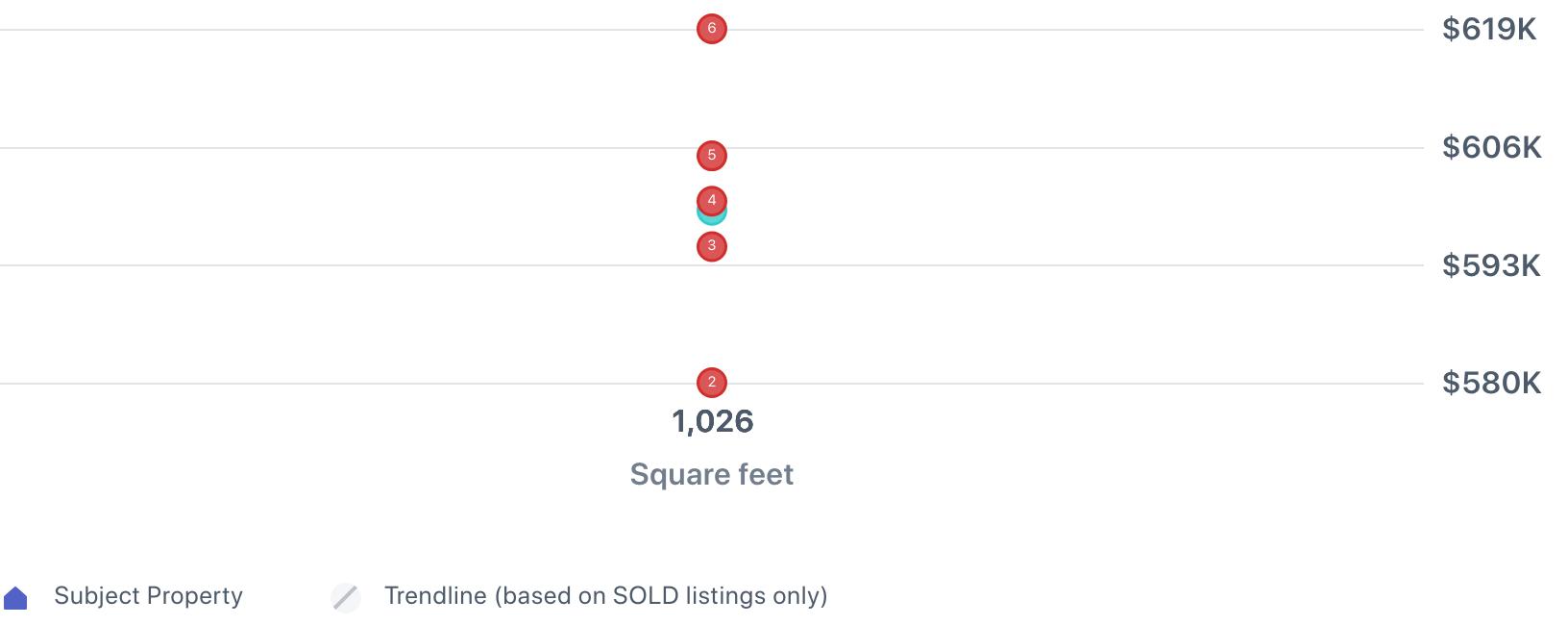Click the $606K price axis label

tap(1491, 147)
